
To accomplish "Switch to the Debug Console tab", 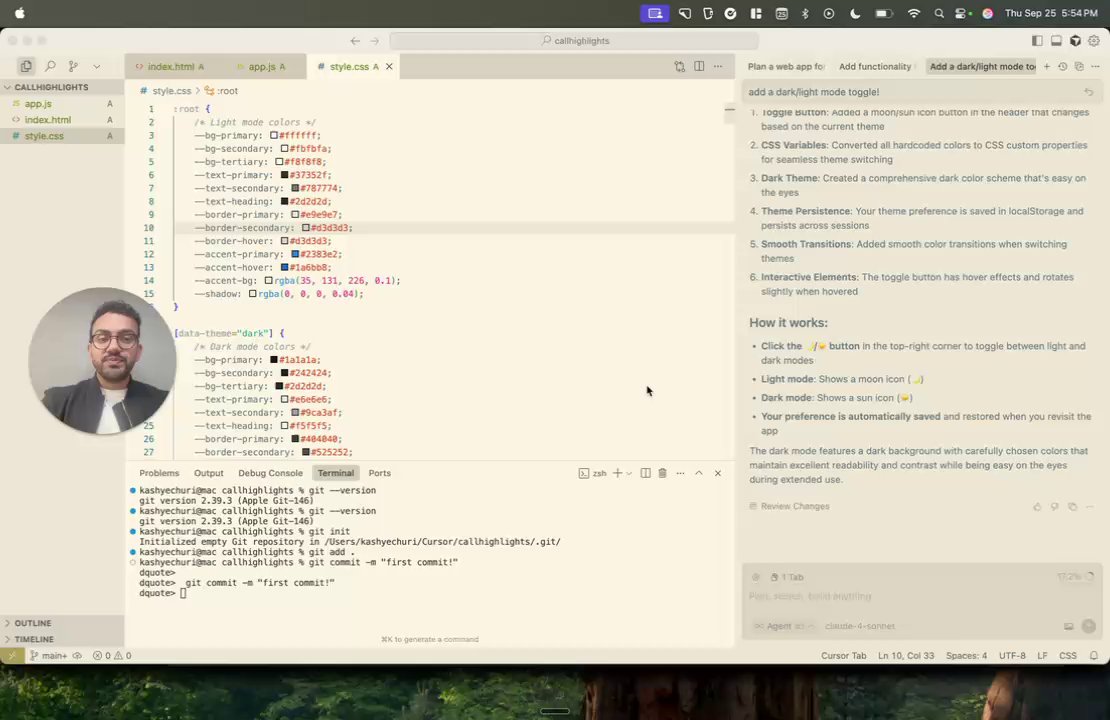I will (270, 473).
